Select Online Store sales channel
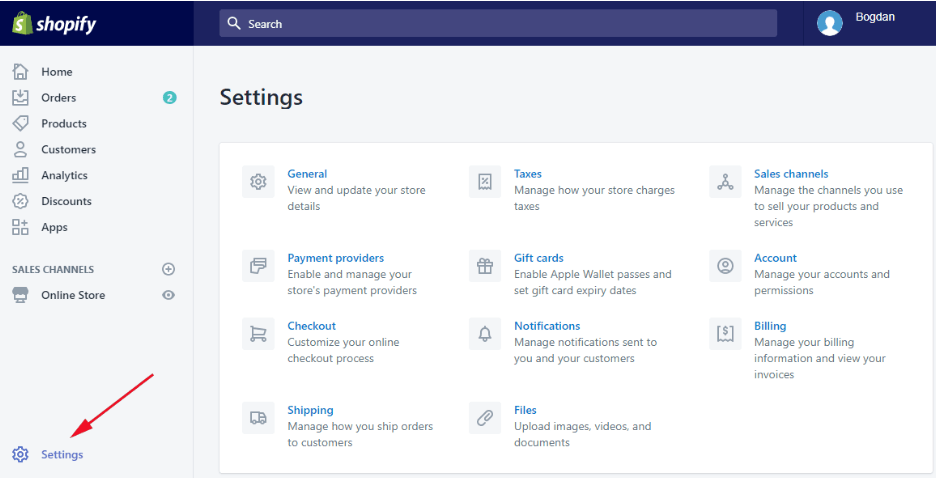 [73, 295]
